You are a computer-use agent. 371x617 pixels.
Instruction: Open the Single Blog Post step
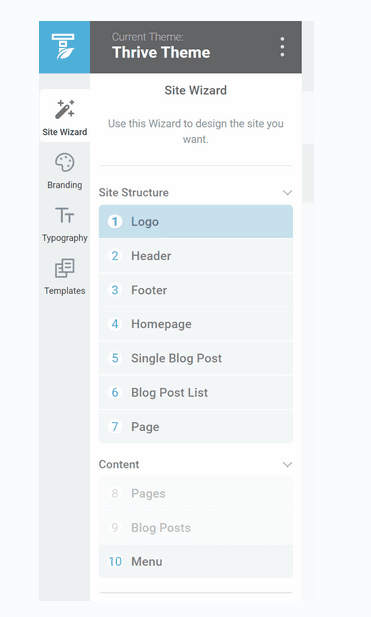tap(196, 358)
